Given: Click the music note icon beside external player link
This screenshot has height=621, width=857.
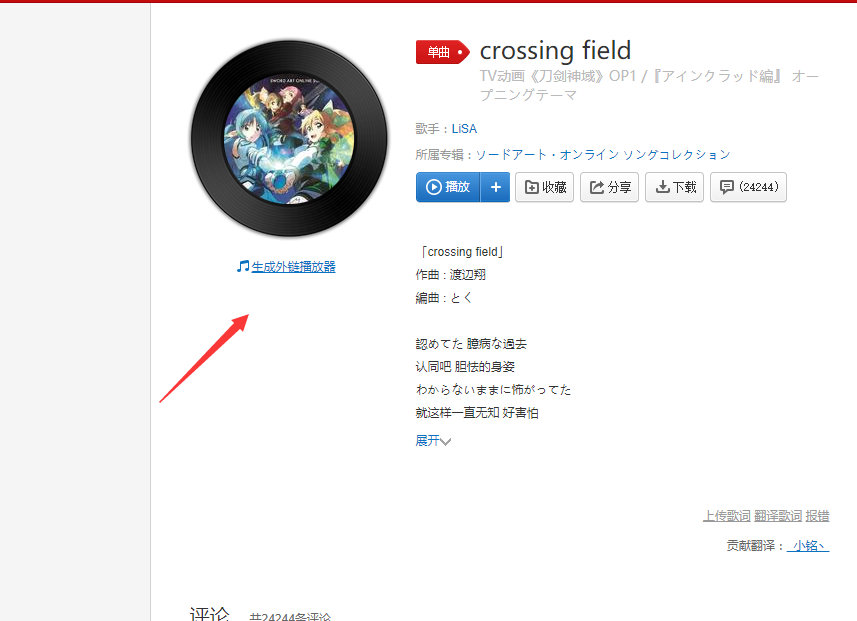Looking at the screenshot, I should tap(243, 266).
